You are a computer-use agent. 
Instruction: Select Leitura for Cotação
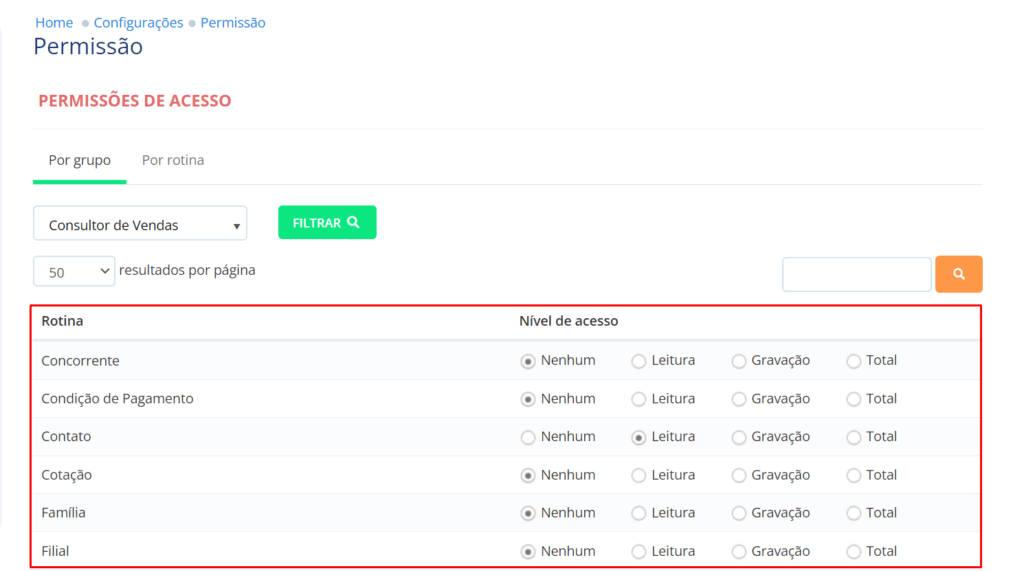tap(639, 476)
